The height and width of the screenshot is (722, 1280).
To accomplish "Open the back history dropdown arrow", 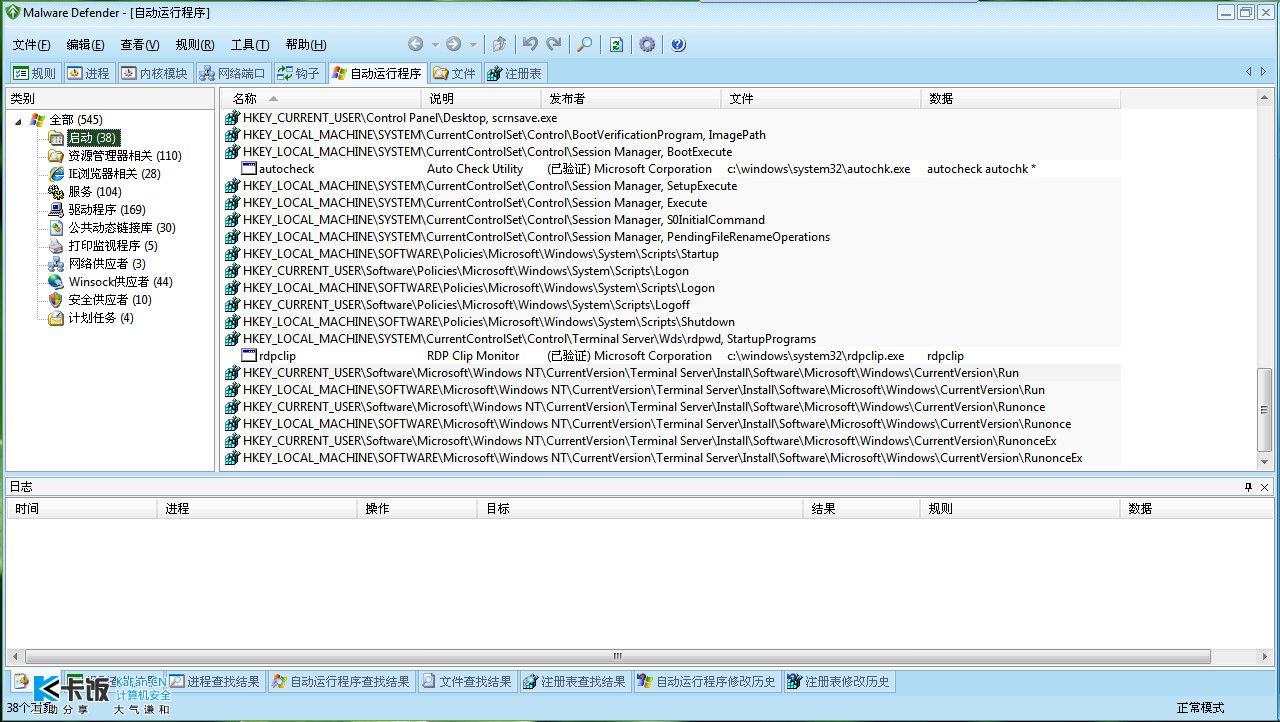I will (435, 45).
